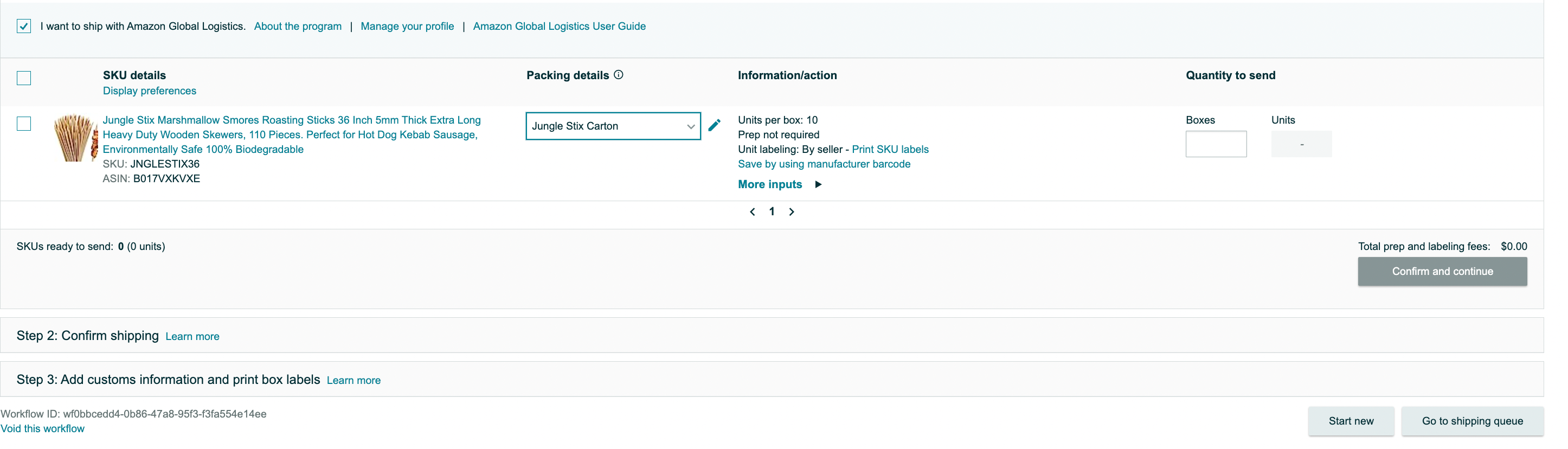Click Void this workflow link
Screen dimensions: 1568x449
(43, 429)
